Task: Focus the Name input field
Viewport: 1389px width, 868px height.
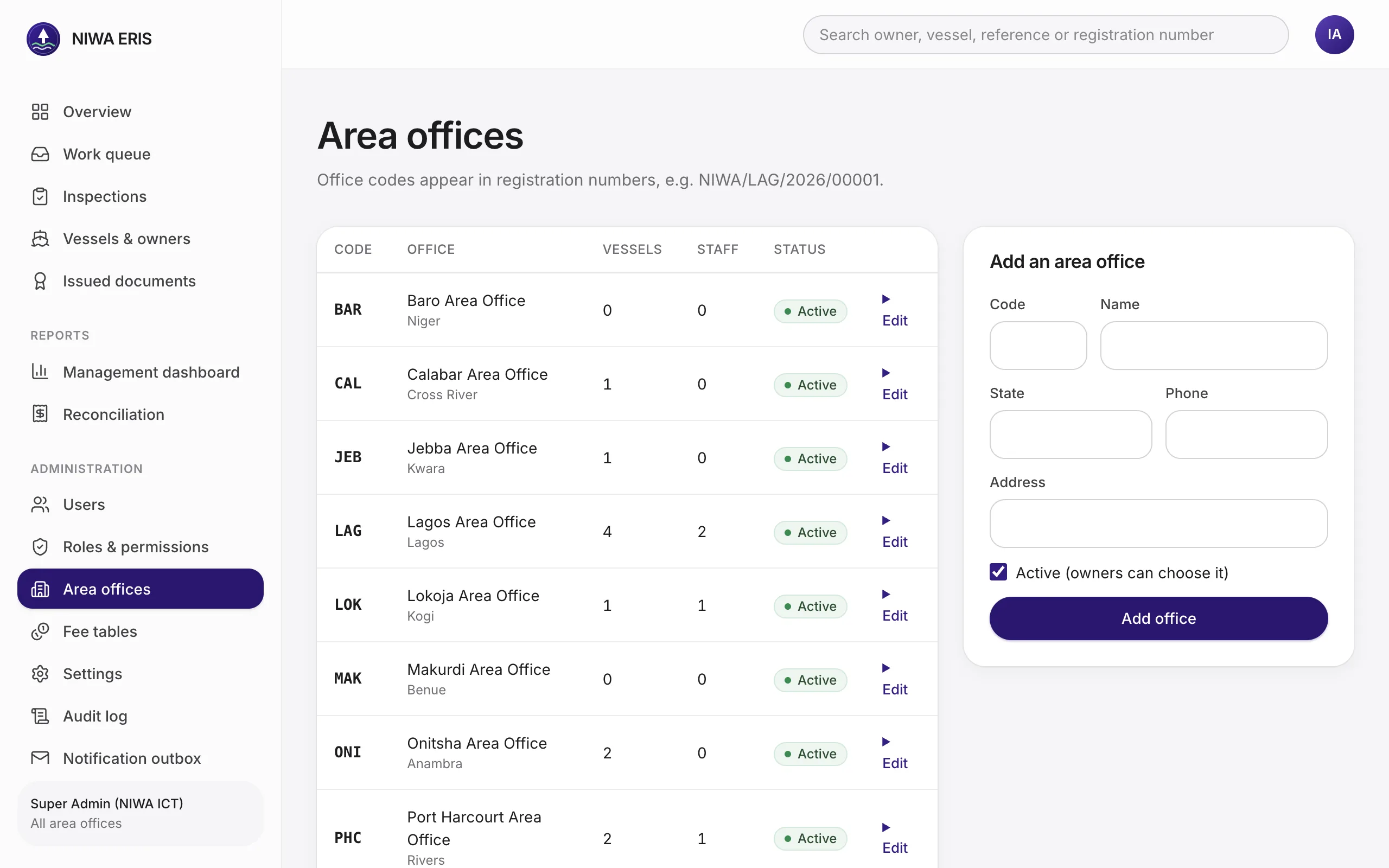Action: tap(1213, 346)
